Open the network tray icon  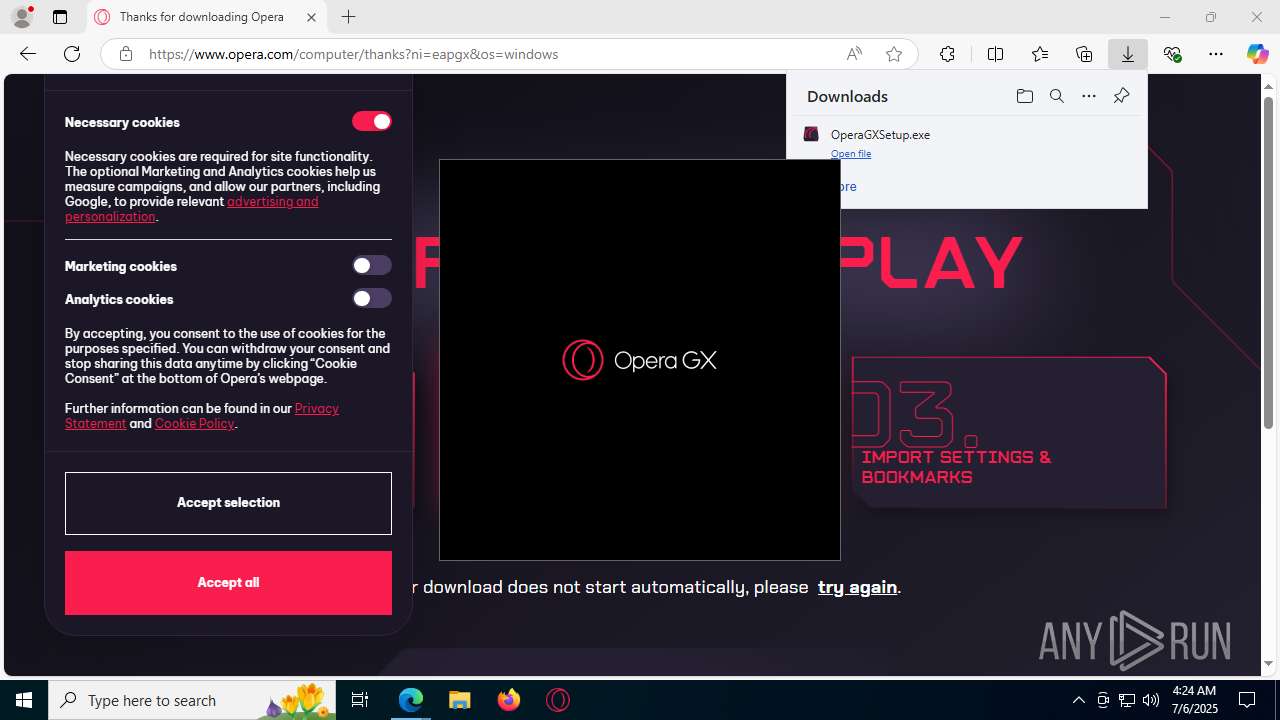point(1126,700)
